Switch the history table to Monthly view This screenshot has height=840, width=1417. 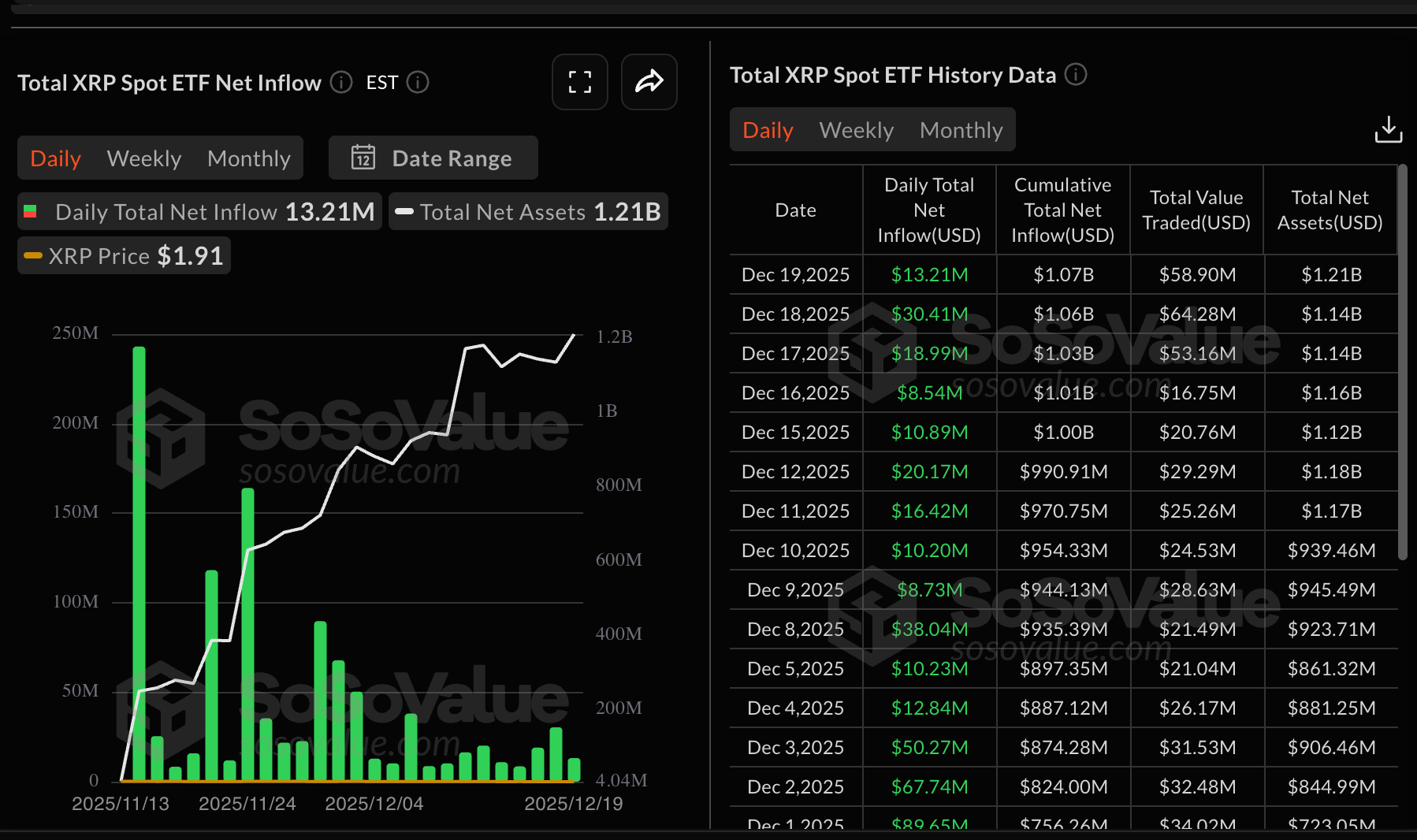(x=961, y=129)
